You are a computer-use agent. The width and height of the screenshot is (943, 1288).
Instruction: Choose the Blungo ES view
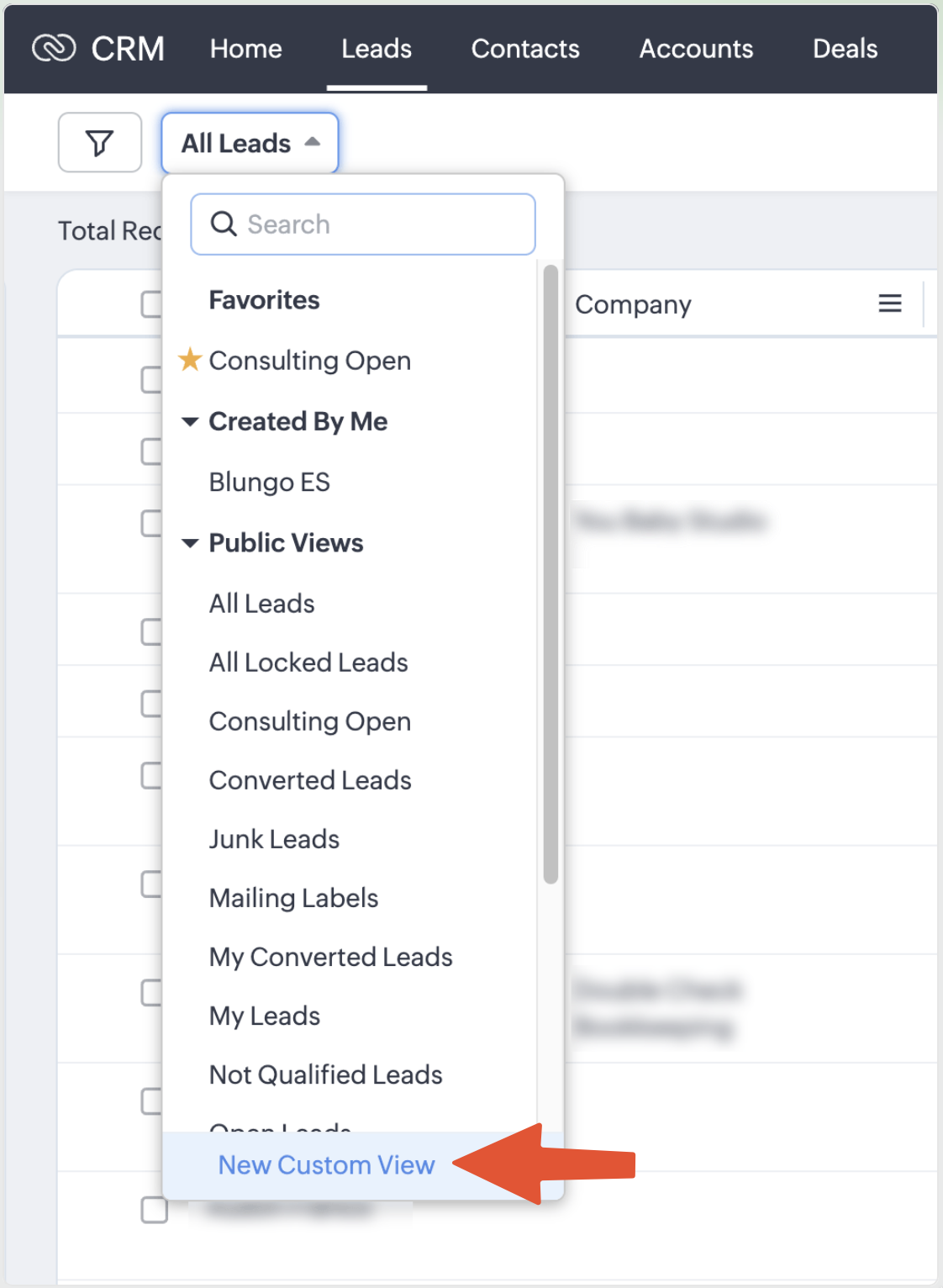269,482
